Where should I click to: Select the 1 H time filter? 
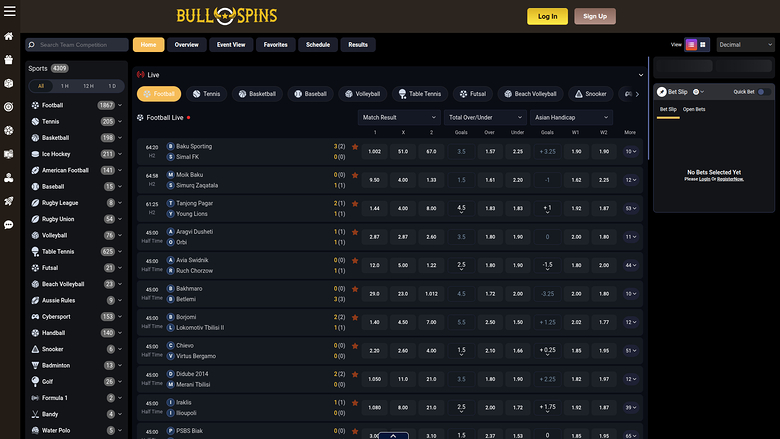[65, 86]
